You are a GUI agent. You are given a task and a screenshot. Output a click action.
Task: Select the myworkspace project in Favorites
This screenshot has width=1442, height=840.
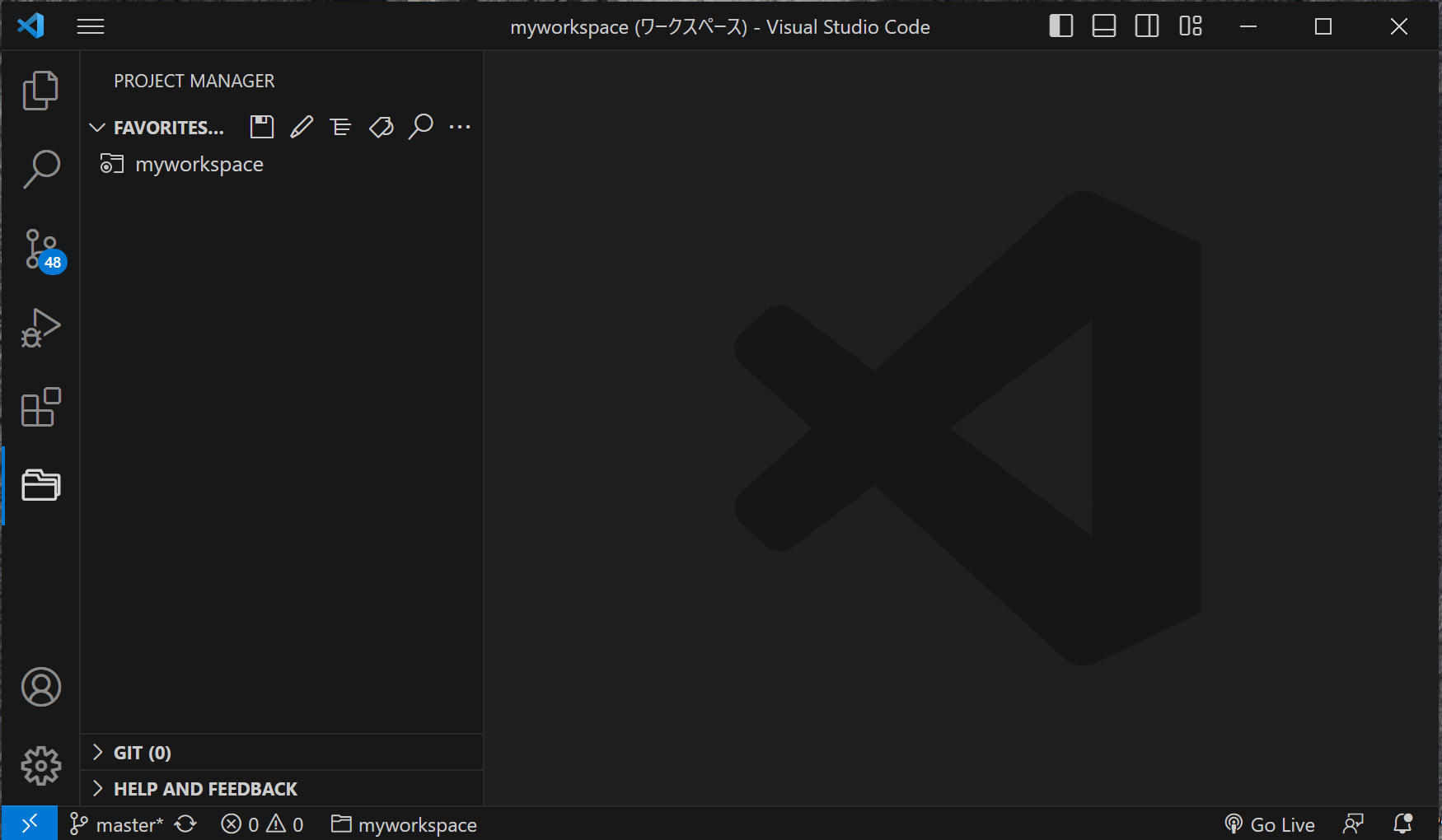[x=282, y=164]
